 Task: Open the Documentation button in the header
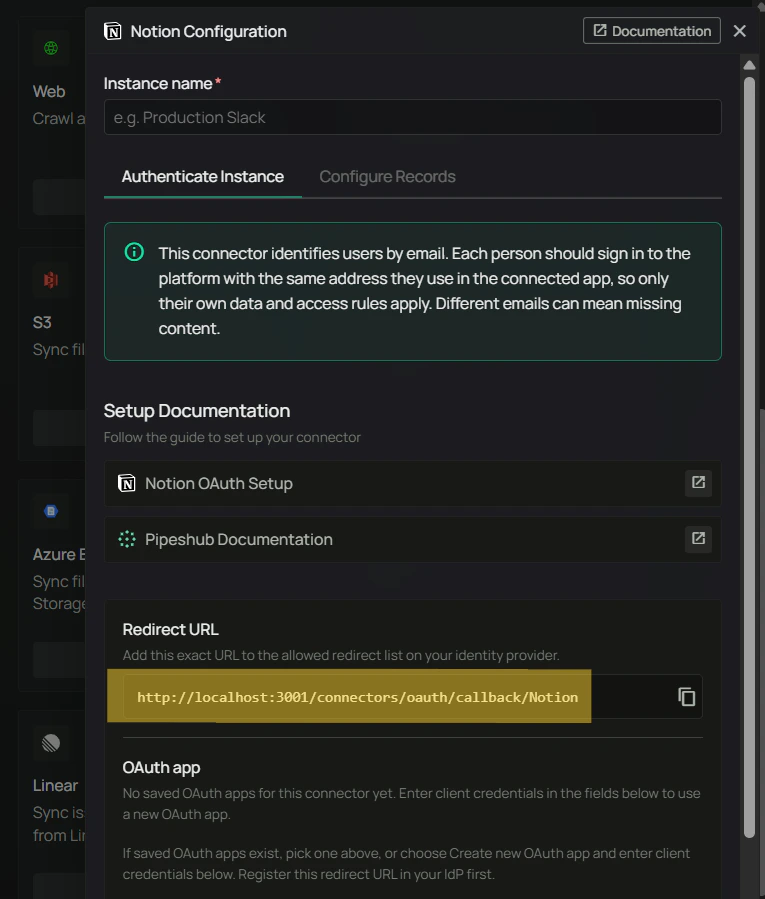click(651, 31)
